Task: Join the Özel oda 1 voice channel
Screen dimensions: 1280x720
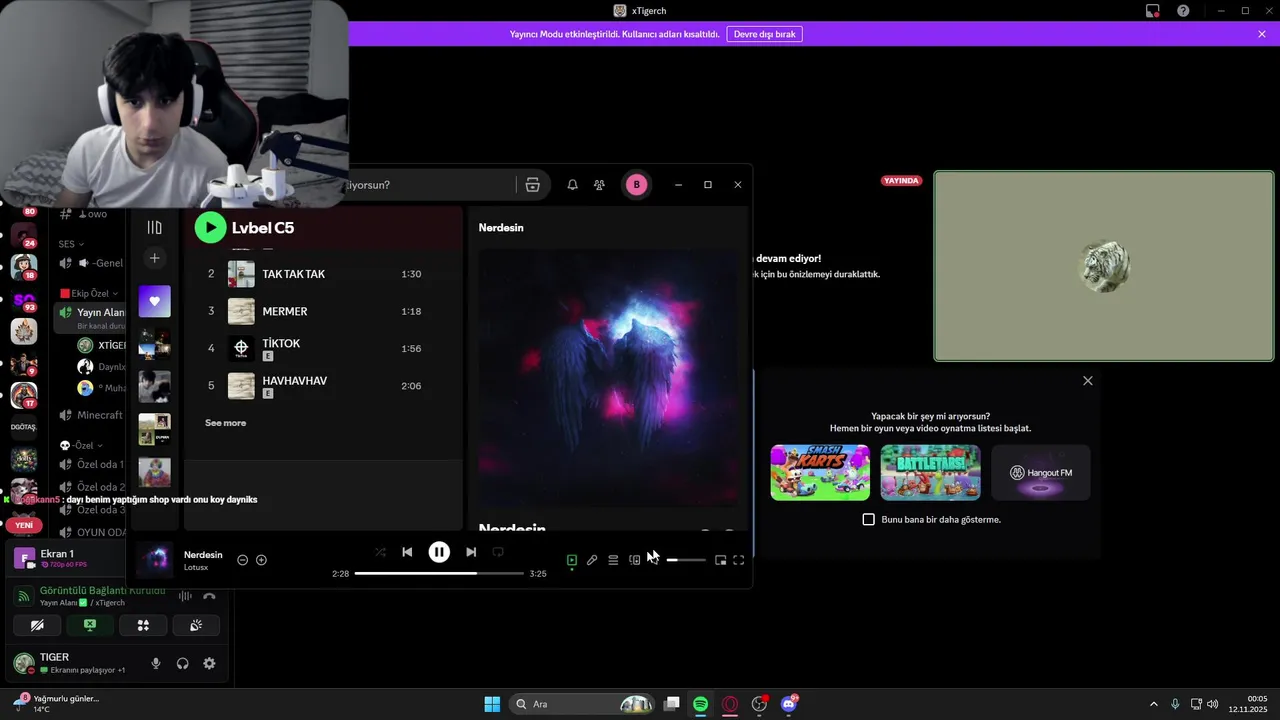Action: click(x=92, y=465)
